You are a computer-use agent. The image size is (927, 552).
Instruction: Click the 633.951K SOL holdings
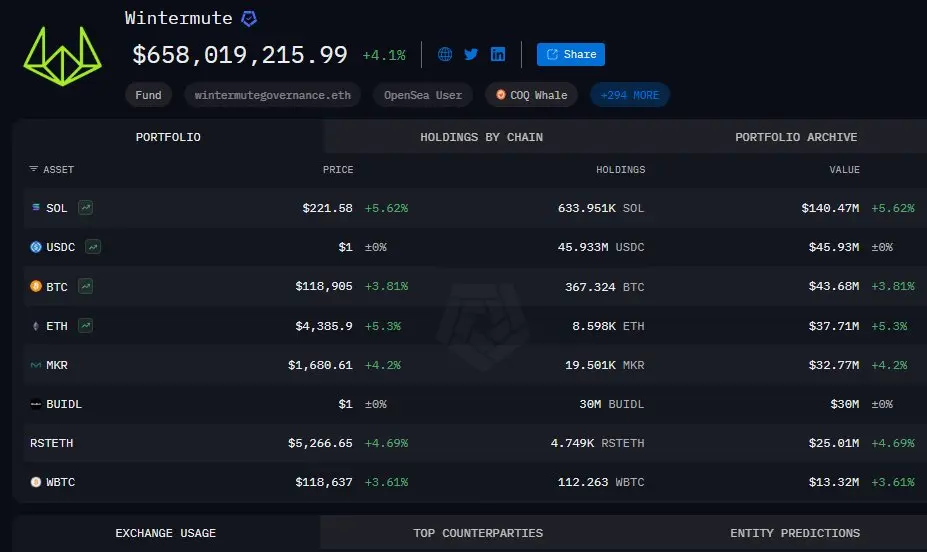click(601, 208)
